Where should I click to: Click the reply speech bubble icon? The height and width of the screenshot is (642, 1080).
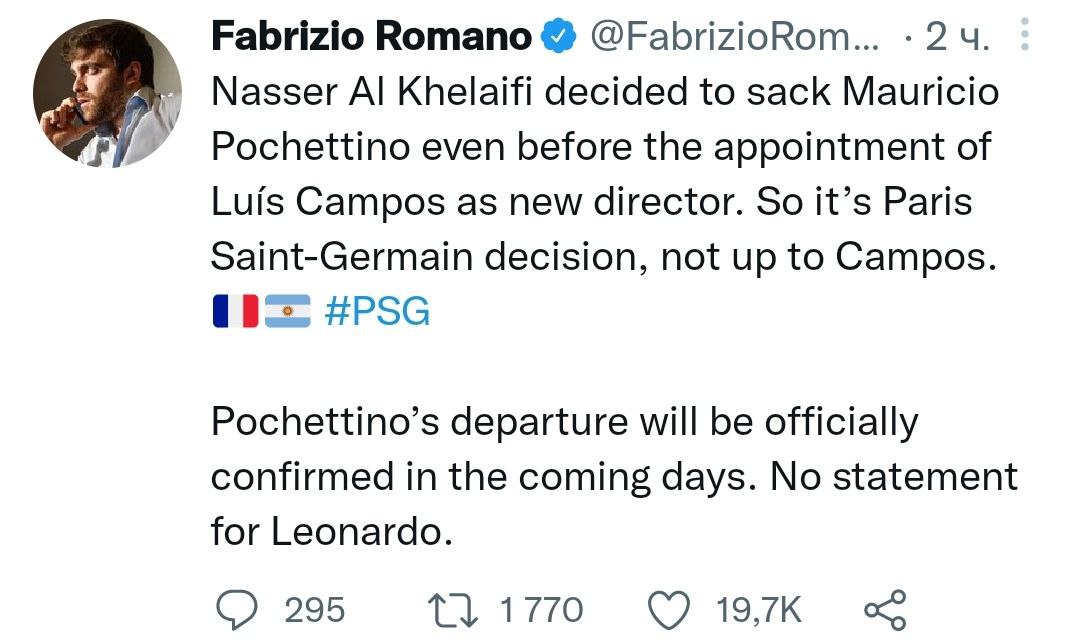239,609
